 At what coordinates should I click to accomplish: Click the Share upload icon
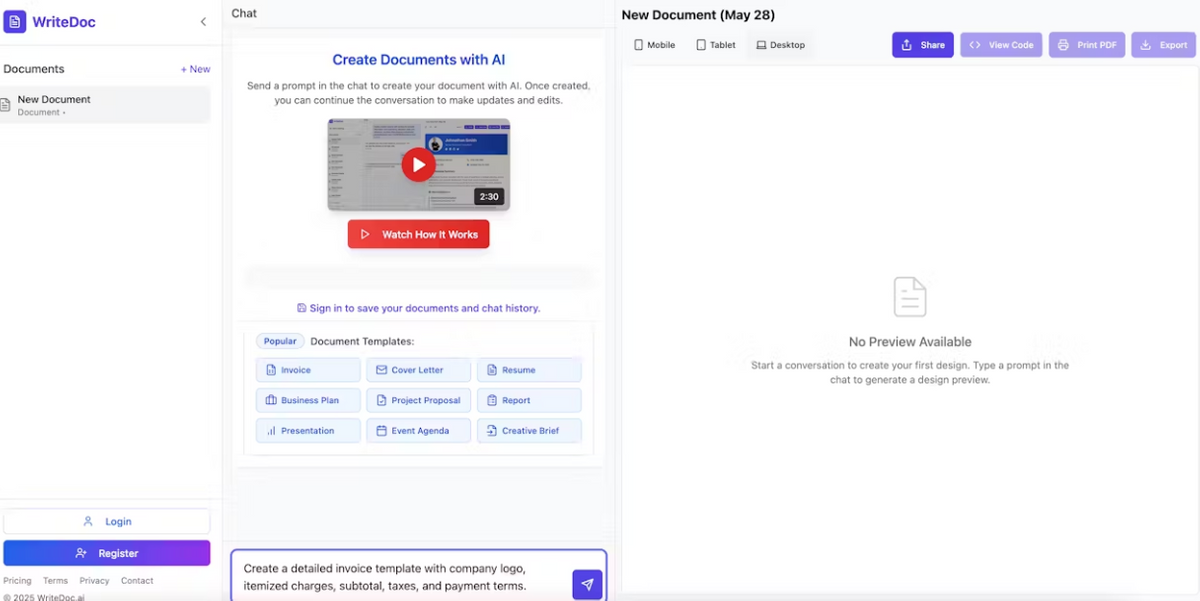pyautogui.click(x=905, y=44)
